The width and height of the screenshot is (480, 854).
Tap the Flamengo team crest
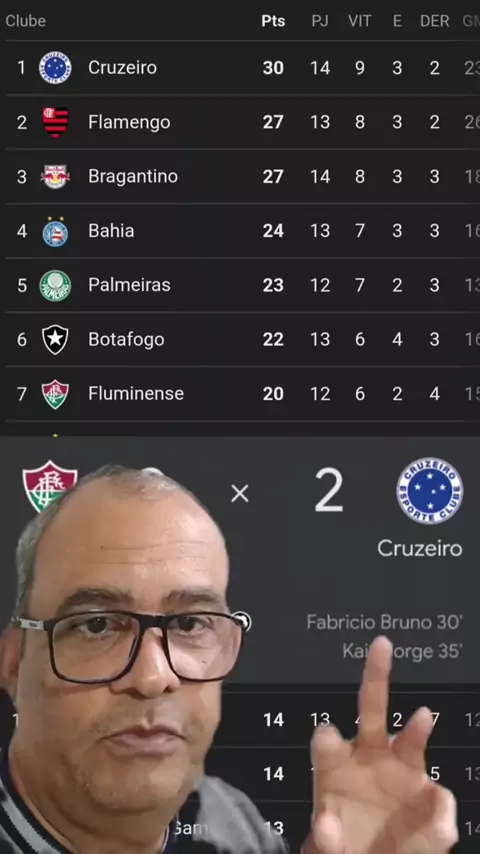tap(55, 122)
